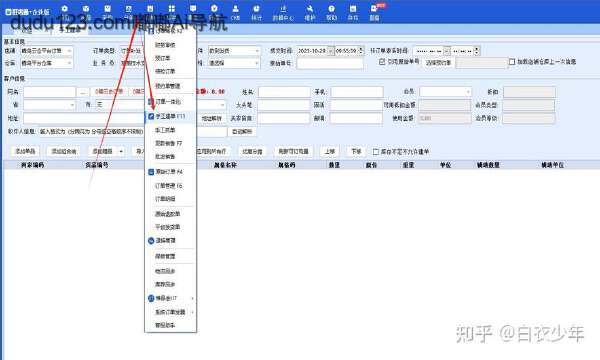
Task: Expand the 省 province dropdown
Action: coord(49,105)
